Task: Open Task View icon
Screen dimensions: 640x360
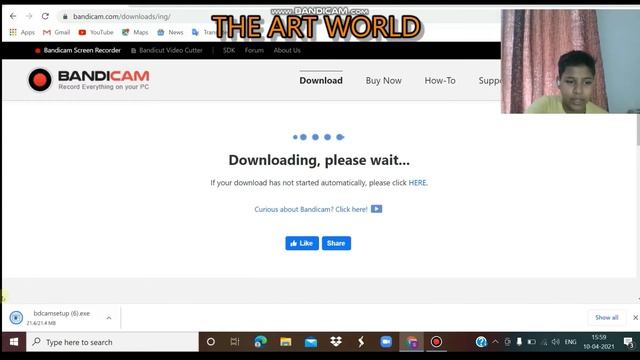Action: (235, 342)
